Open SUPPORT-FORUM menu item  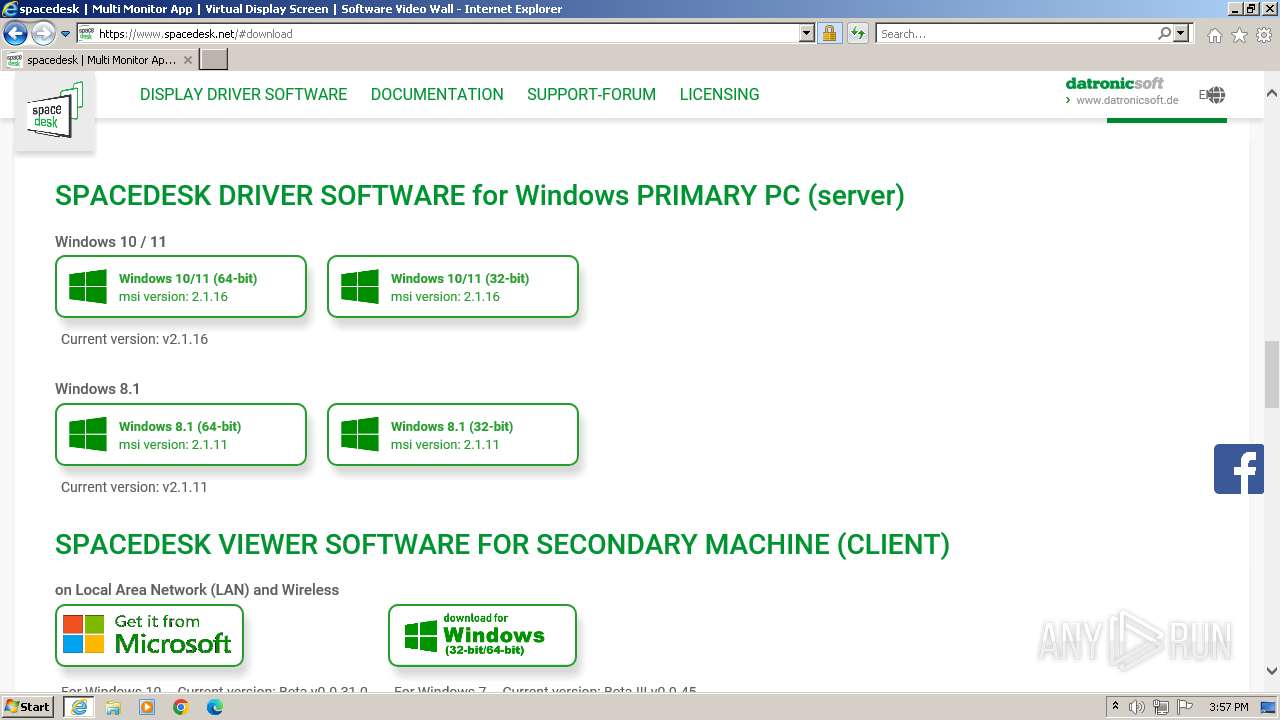click(591, 94)
